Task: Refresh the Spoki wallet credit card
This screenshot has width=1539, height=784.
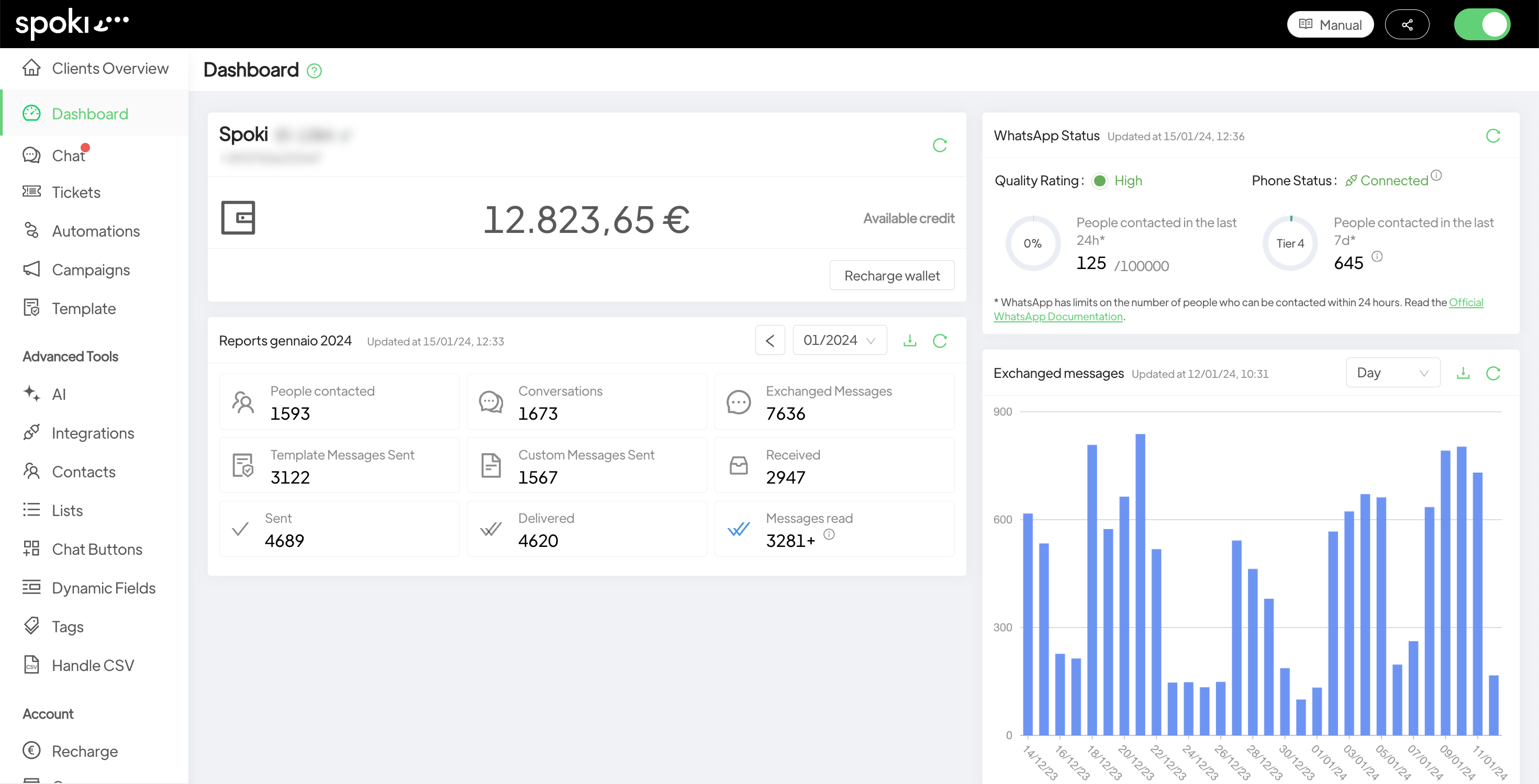Action: [x=939, y=145]
